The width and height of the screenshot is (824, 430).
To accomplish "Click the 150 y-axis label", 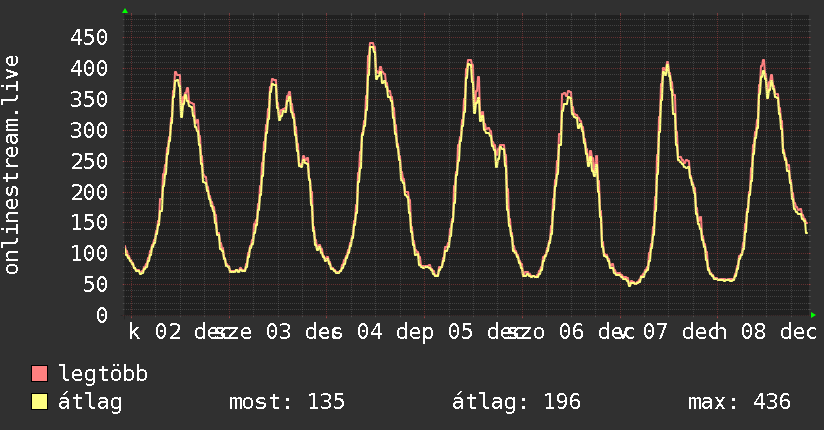I will [89, 222].
